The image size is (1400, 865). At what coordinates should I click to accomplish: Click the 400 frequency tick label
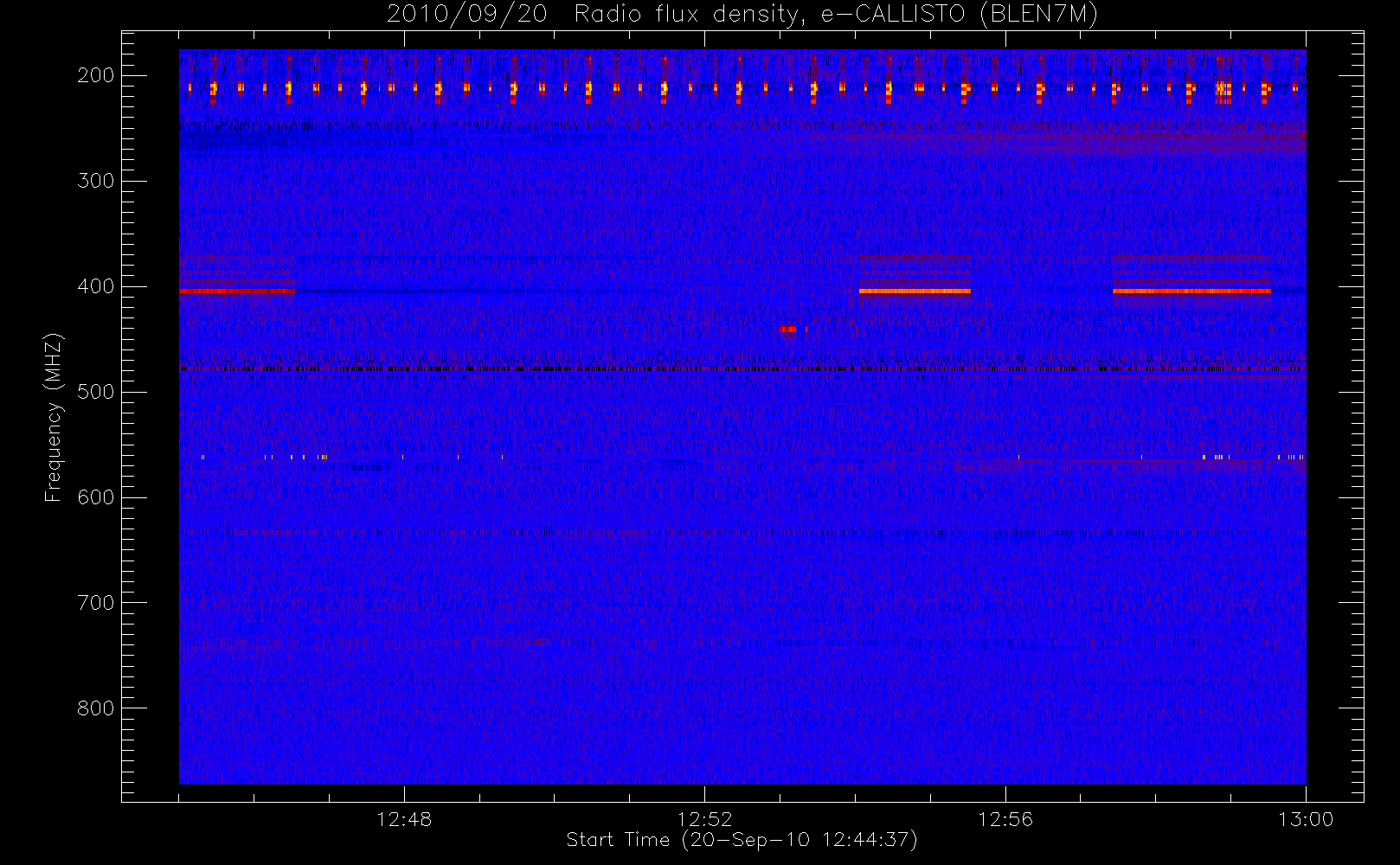click(x=95, y=286)
